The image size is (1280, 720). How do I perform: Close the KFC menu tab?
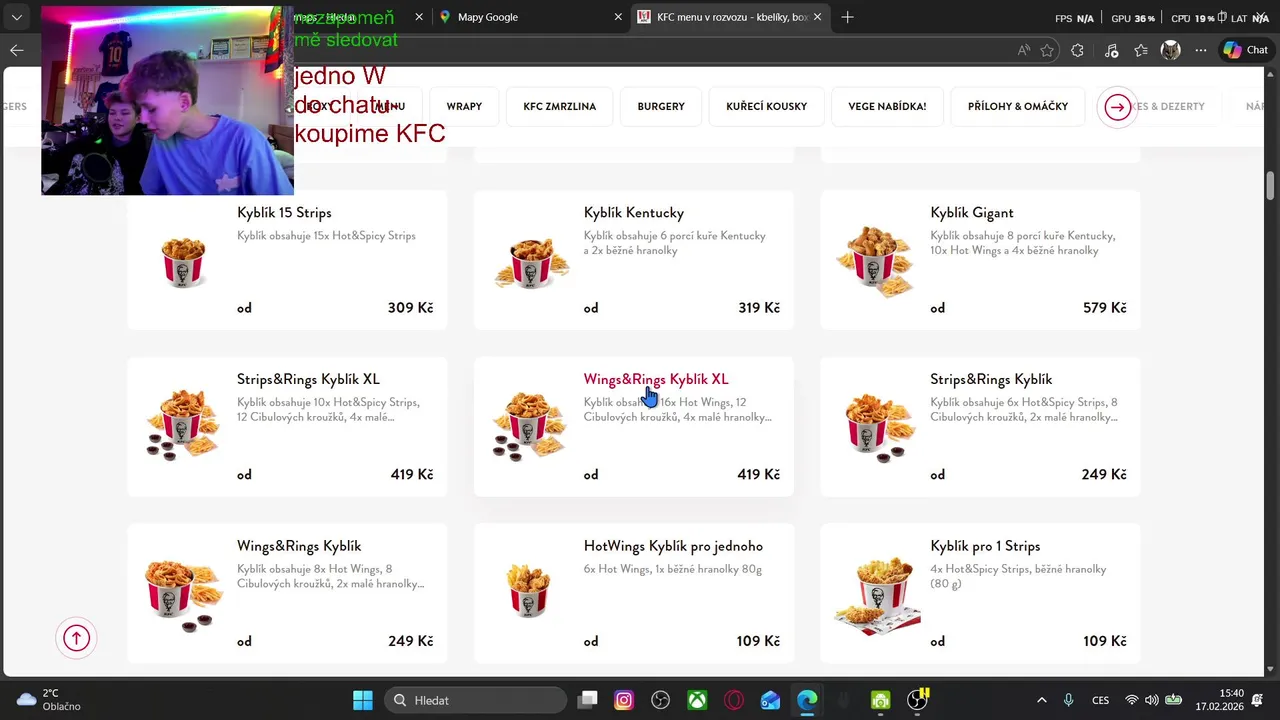(817, 17)
